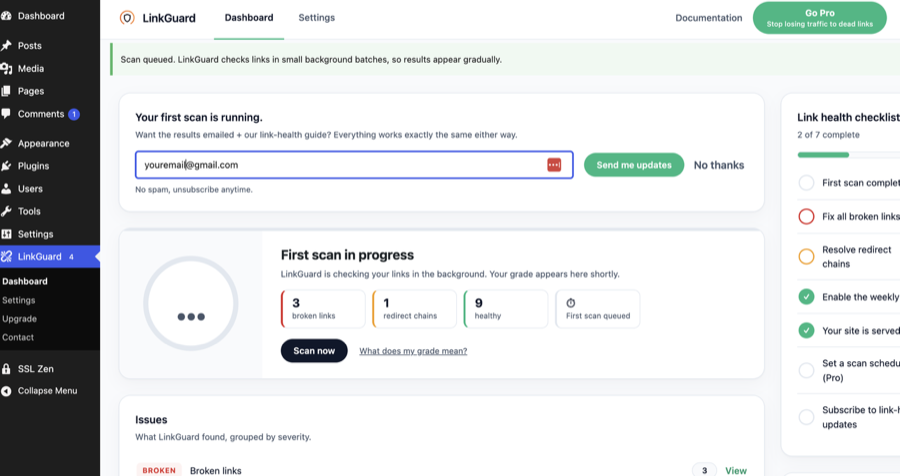Viewport: 900px width, 476px height.
Task: Toggle the Resolve redirect chains checklist circle
Action: [x=806, y=257]
